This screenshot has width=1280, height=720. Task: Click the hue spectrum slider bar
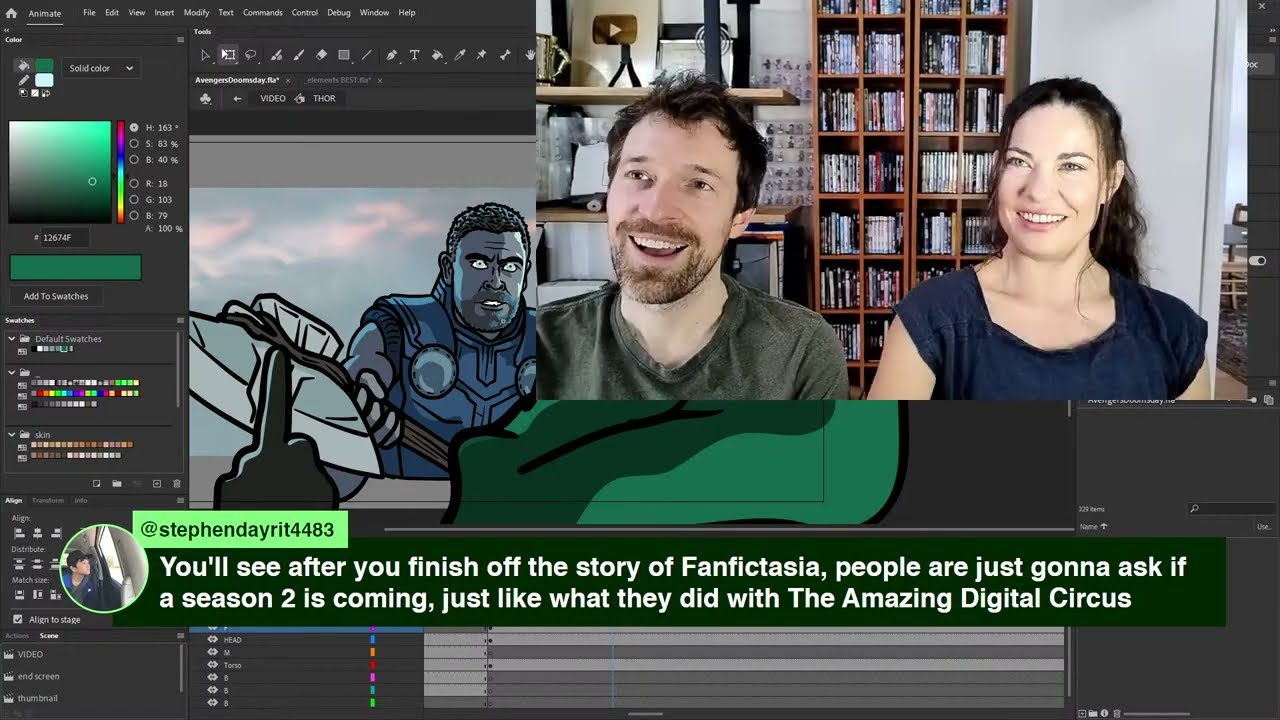[x=121, y=172]
